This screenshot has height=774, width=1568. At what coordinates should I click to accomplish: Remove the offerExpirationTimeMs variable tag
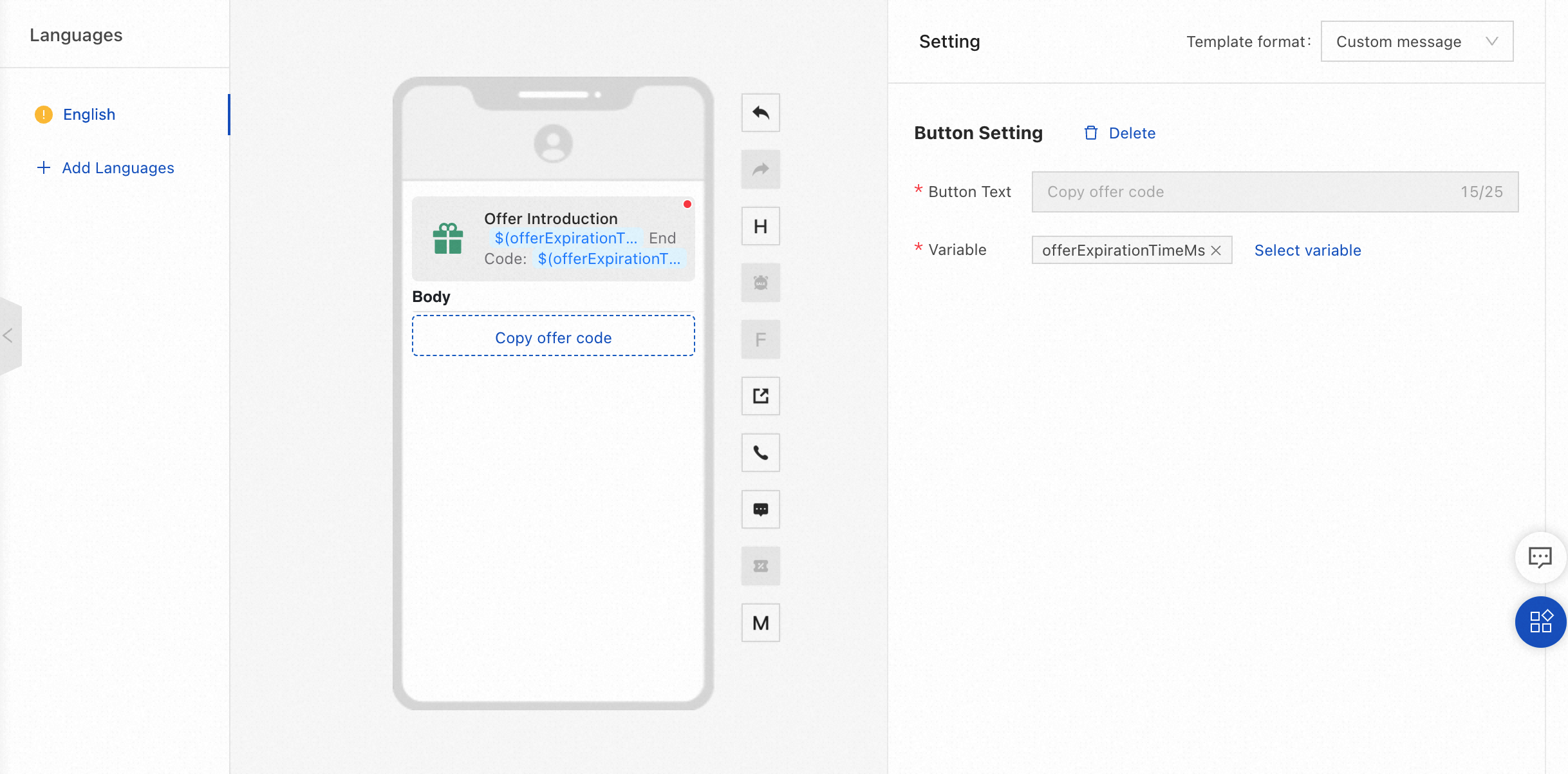click(x=1216, y=250)
